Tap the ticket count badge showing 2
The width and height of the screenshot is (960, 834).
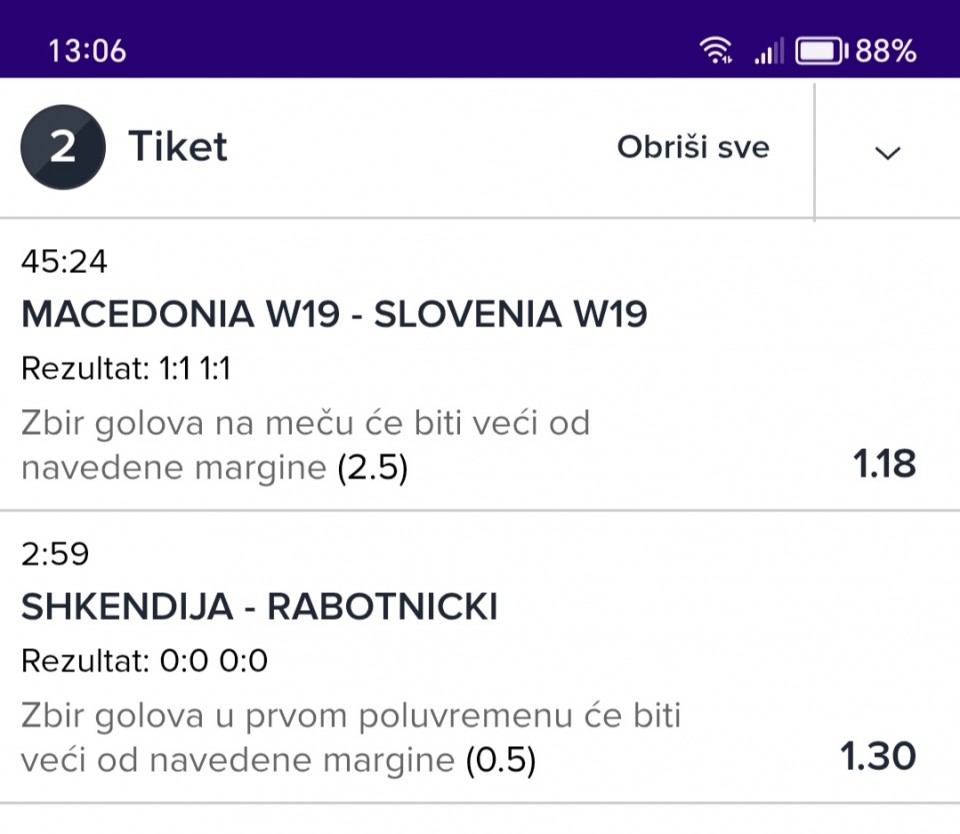coord(63,148)
